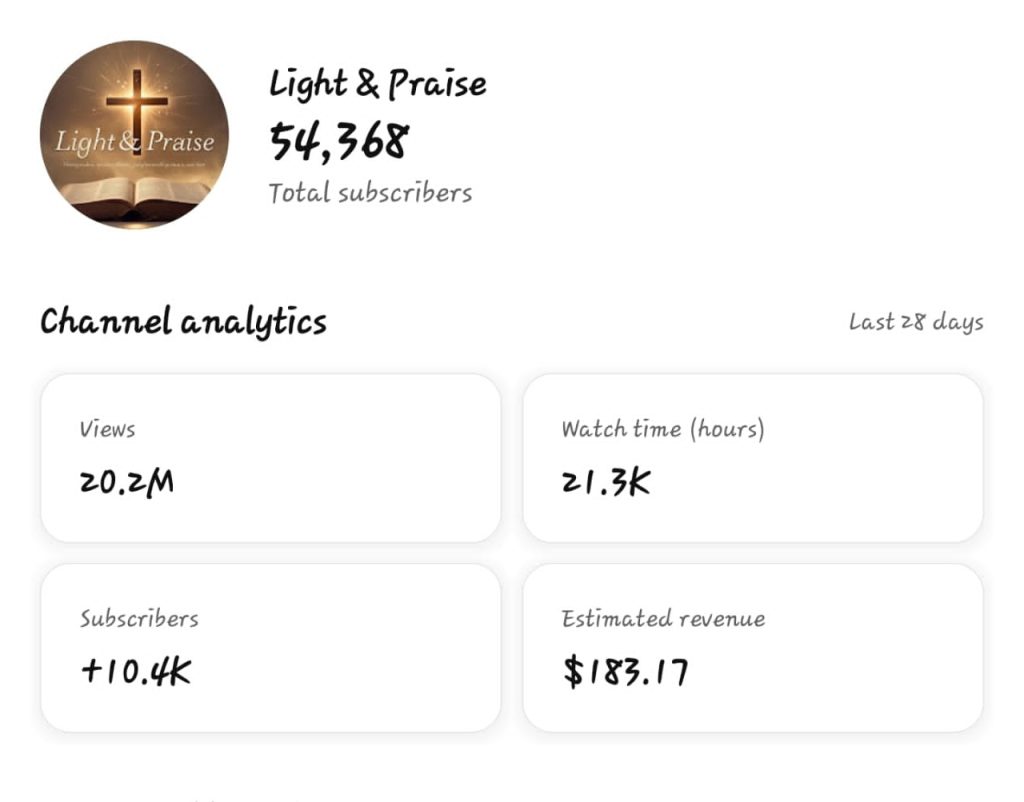1024x802 pixels.
Task: Click the 20.2M views value
Action: point(126,483)
